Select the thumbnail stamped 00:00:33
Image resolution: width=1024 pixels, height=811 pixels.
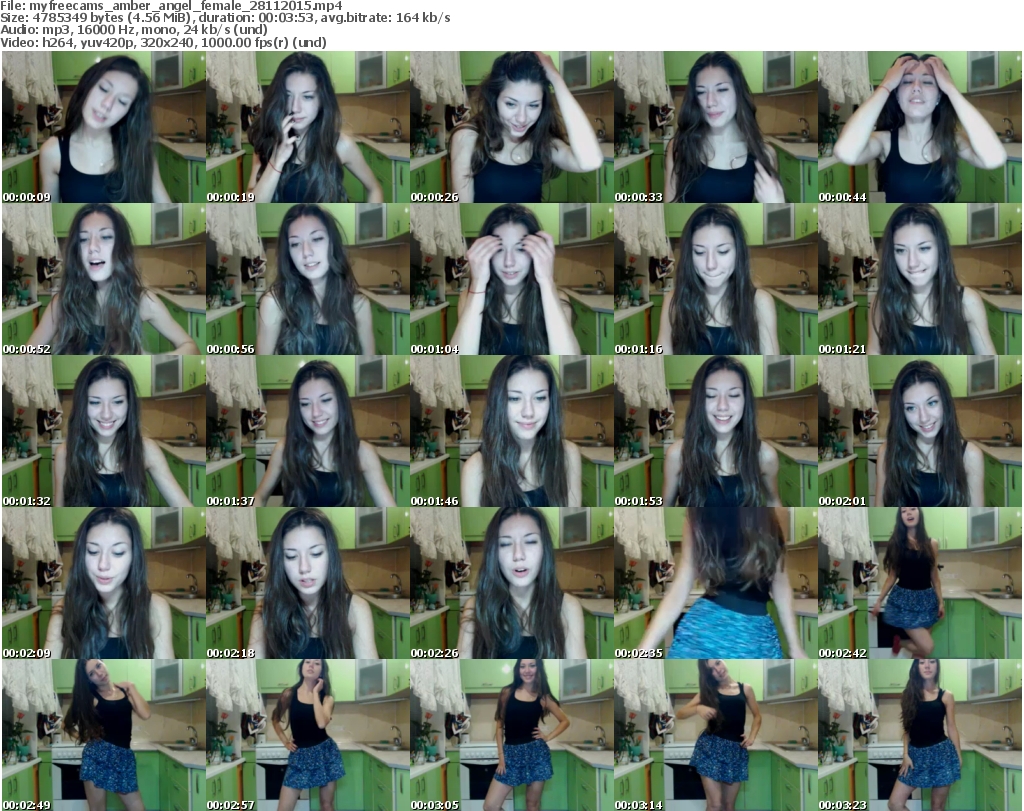point(716,127)
